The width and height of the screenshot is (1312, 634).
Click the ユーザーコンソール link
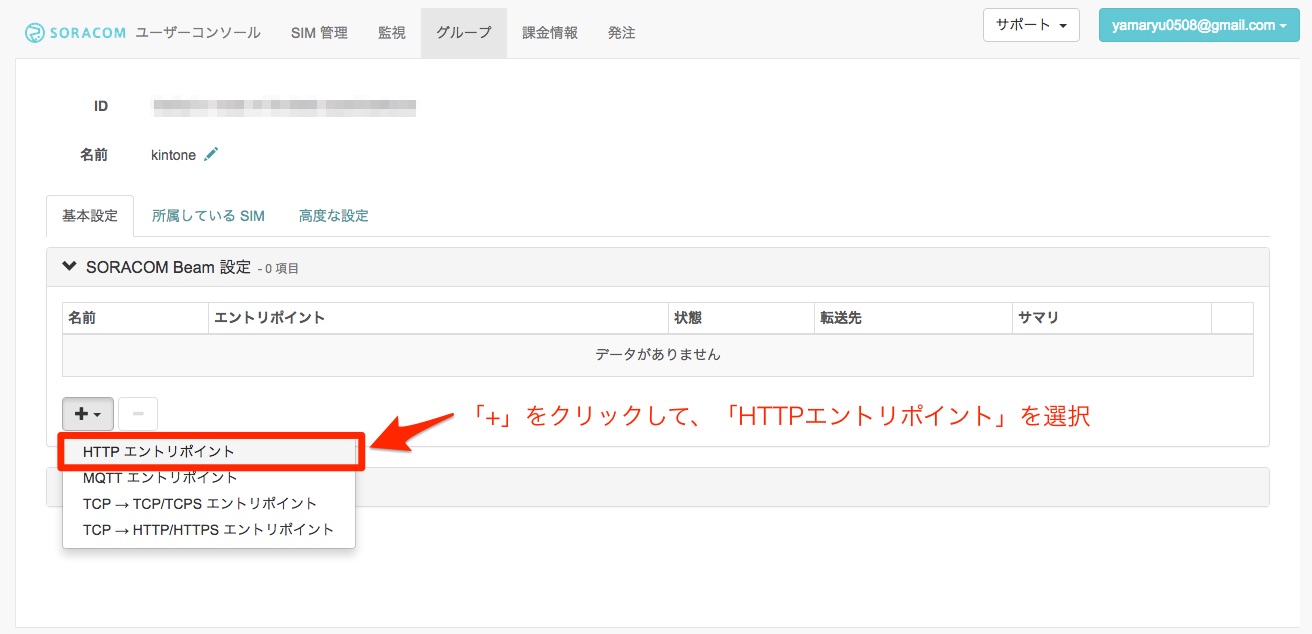[x=198, y=33]
